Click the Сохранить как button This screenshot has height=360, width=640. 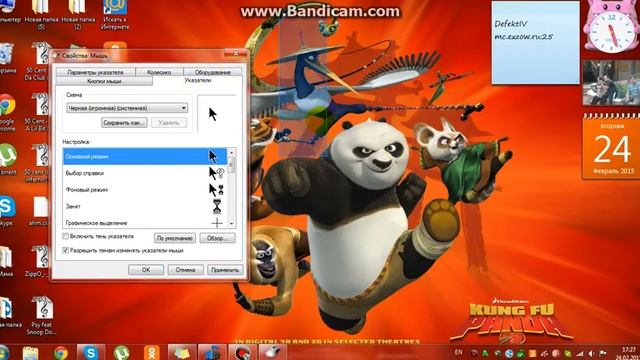click(124, 122)
